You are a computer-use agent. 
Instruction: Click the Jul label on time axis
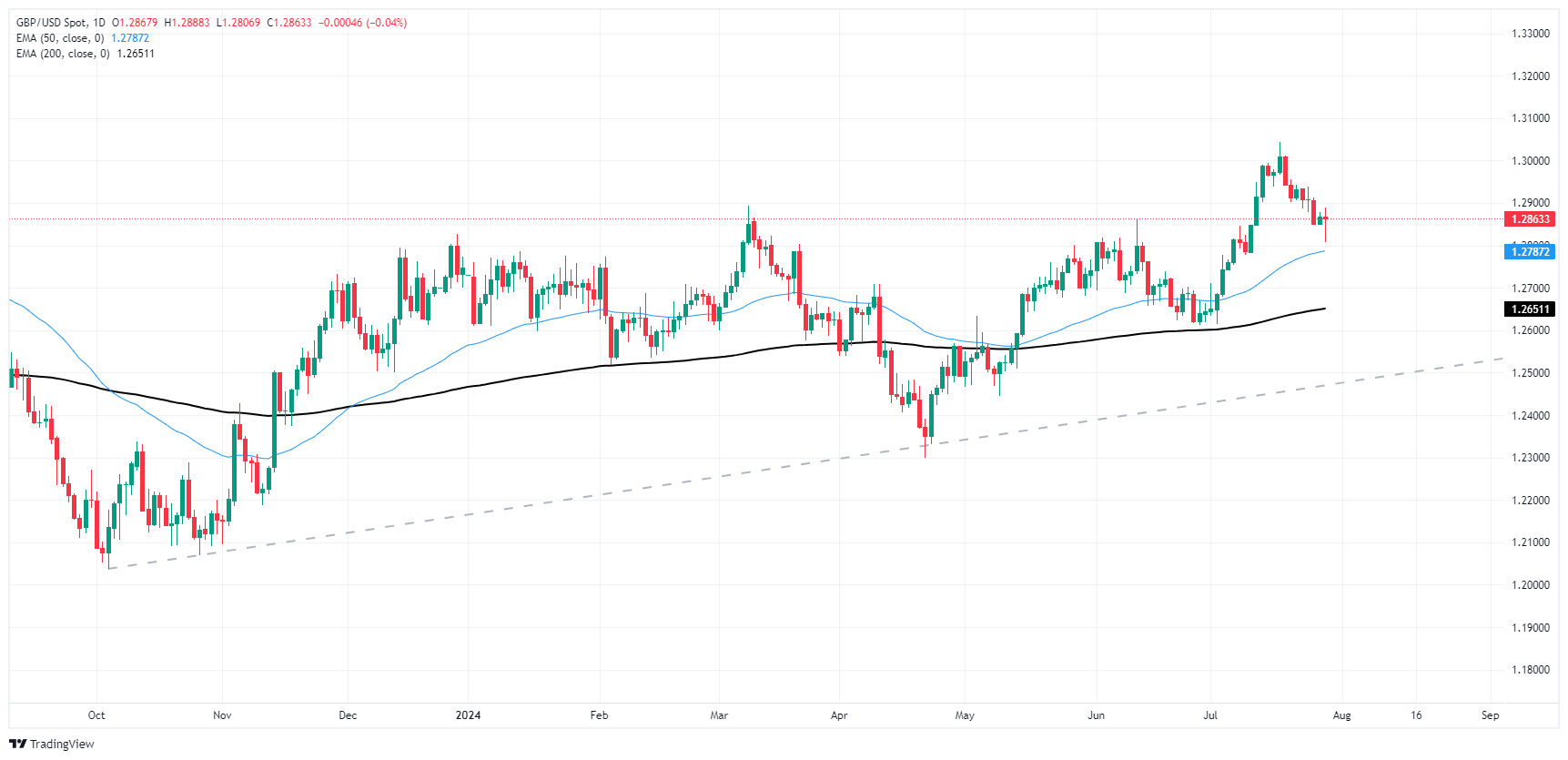coord(1210,715)
